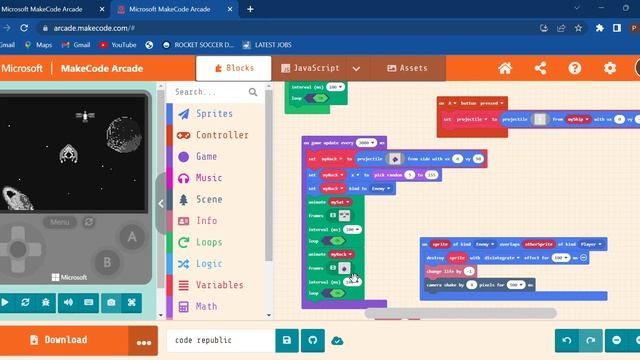Open the 'kind to Enemy' dropdown

[x=380, y=189]
